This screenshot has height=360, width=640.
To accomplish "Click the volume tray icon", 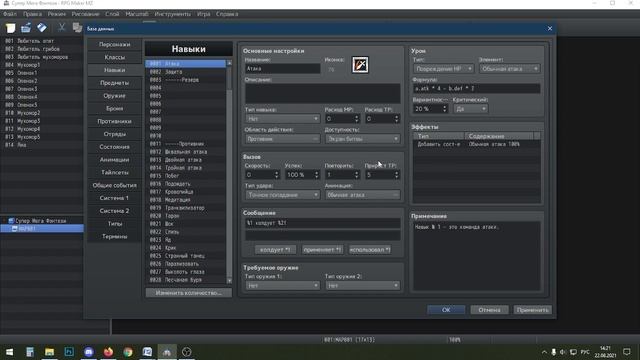I will [x=563, y=352].
